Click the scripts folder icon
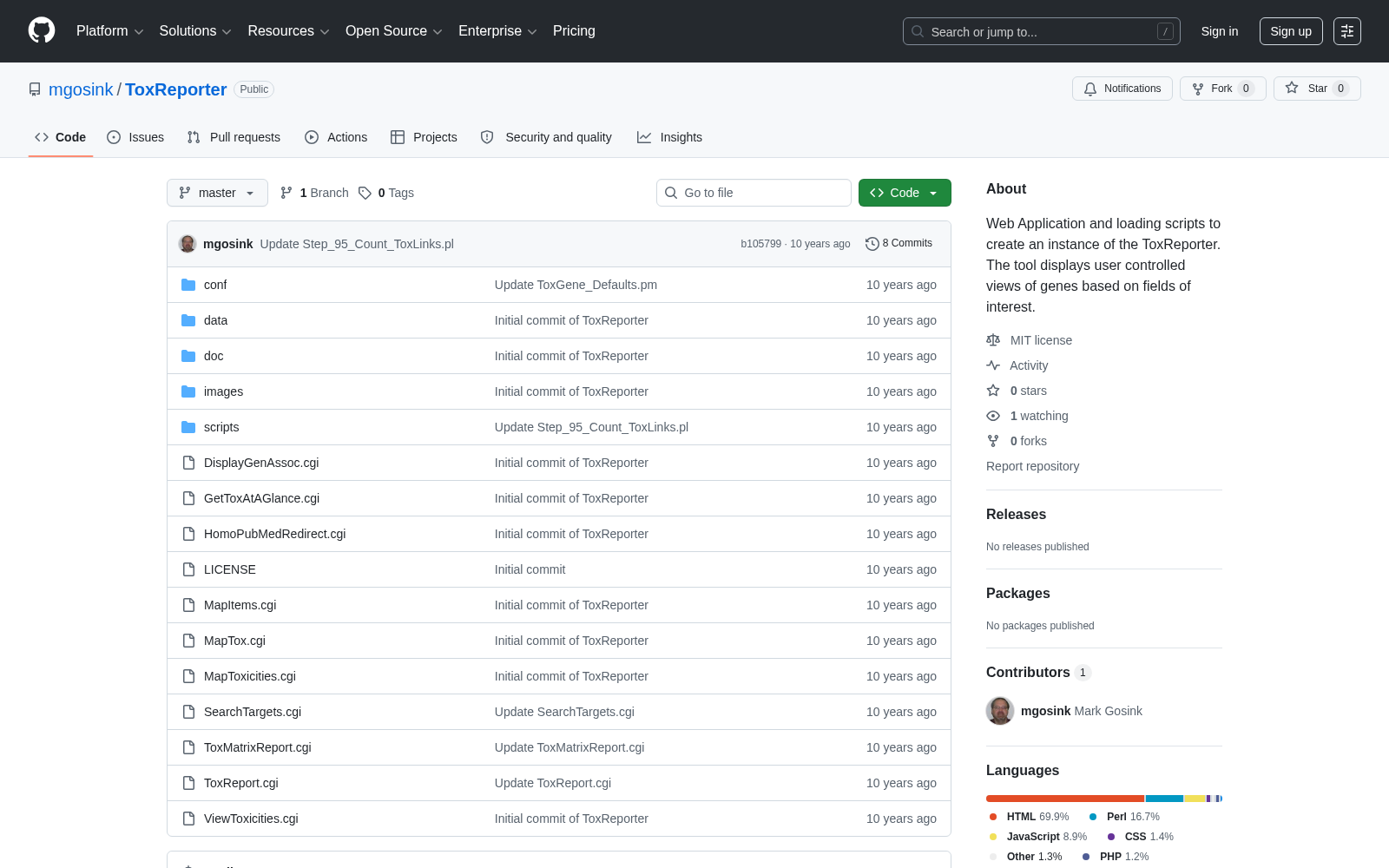1389x868 pixels. [188, 427]
